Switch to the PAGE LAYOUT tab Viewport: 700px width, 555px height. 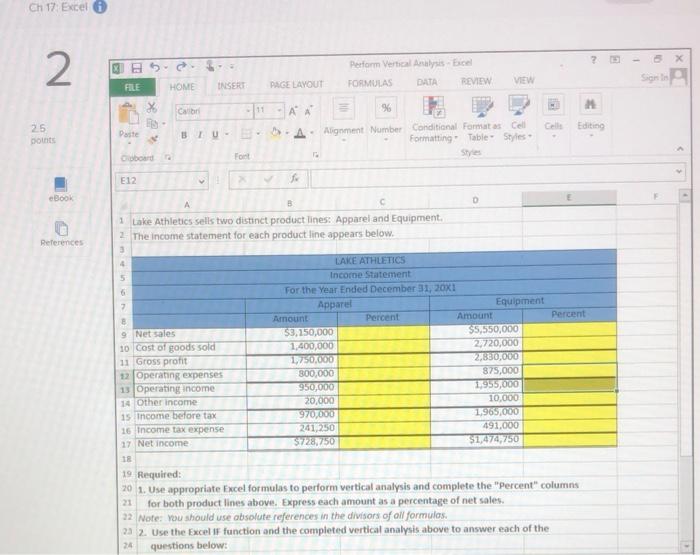296,84
